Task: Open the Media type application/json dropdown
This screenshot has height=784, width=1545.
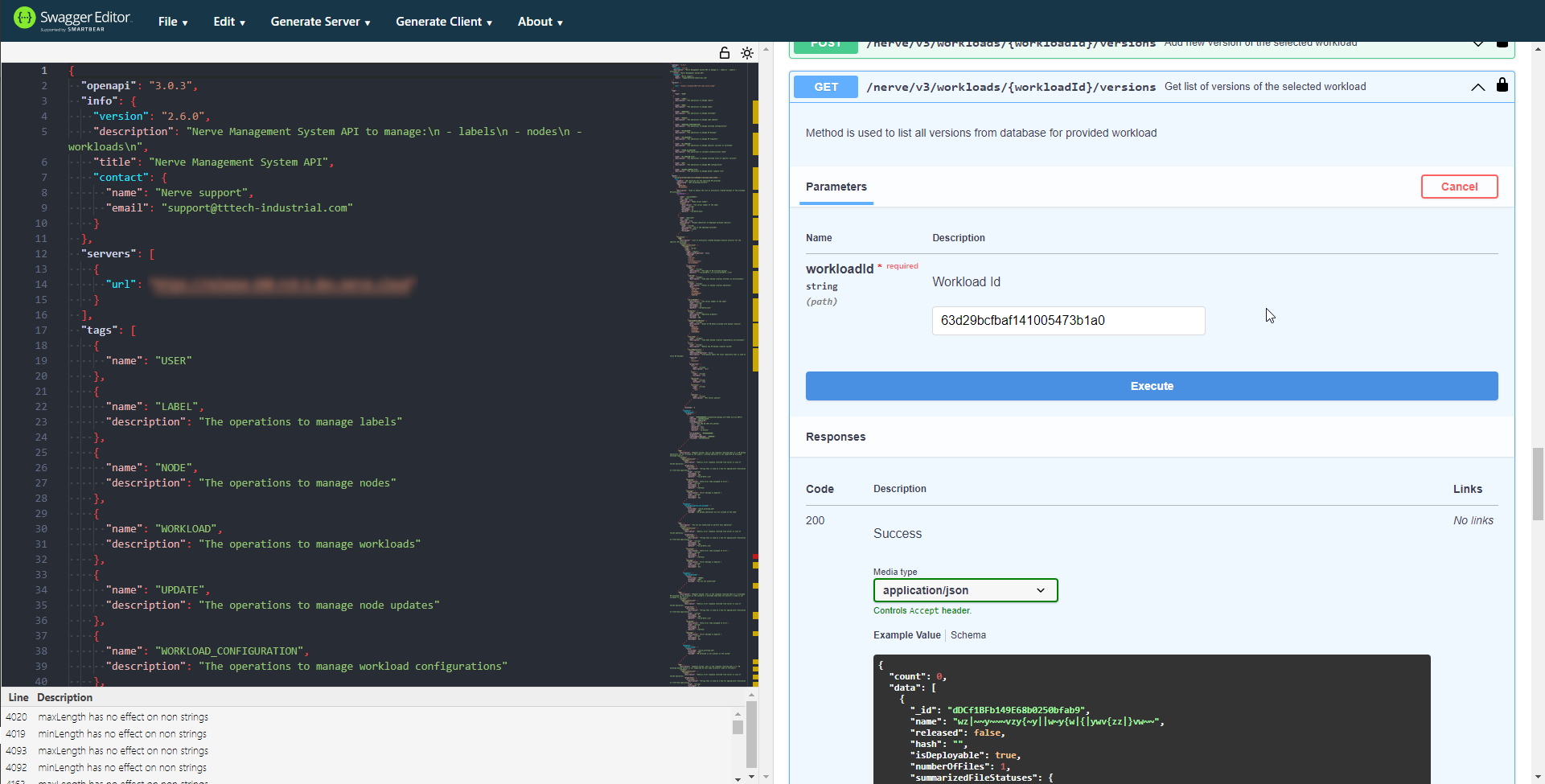Action: point(964,589)
